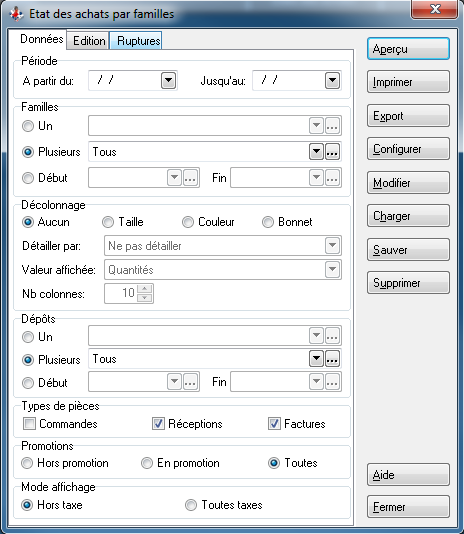Click the Imprimer button
464x534 pixels.
[x=408, y=82]
